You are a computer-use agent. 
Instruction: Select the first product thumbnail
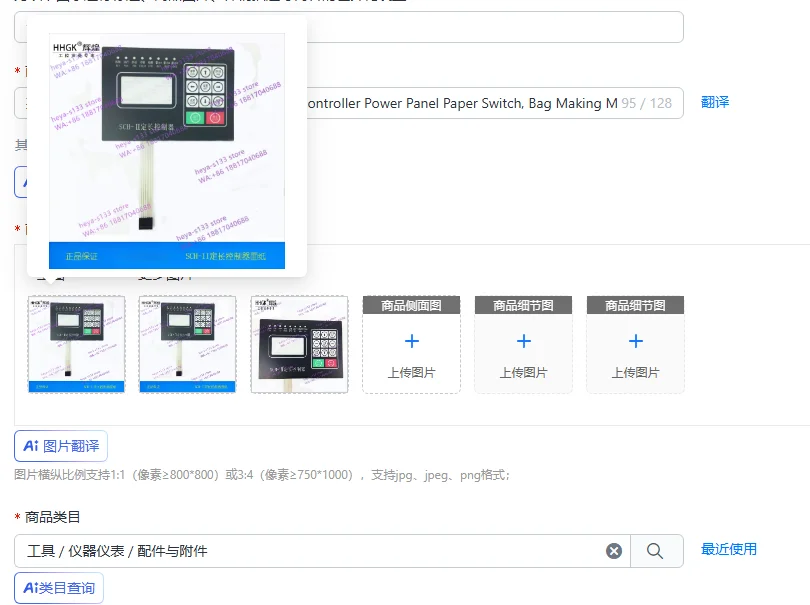[x=76, y=345]
